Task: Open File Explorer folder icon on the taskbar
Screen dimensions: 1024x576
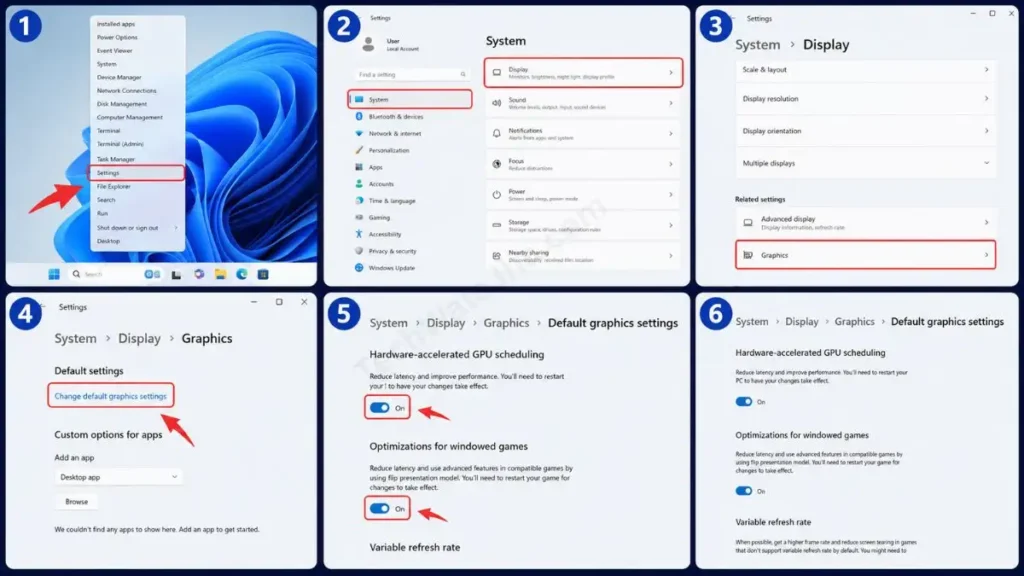Action: click(x=220, y=274)
